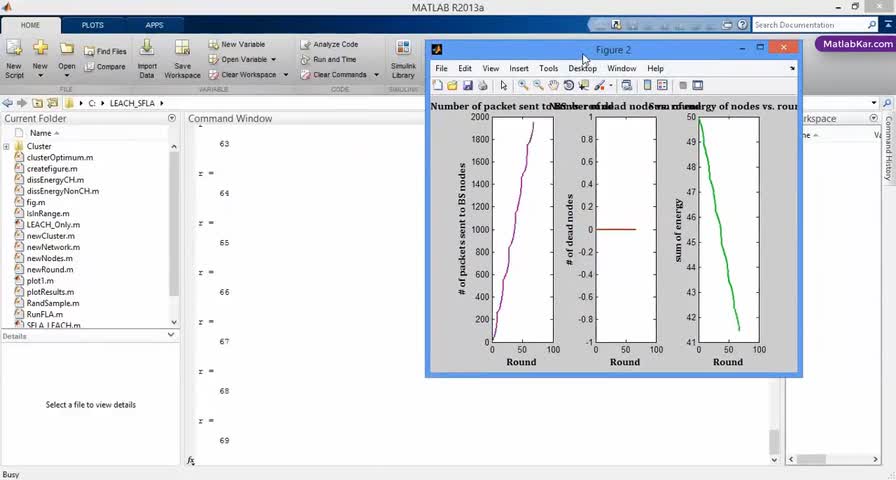The height and width of the screenshot is (480, 896).
Task: Open Window menu in Figure 2
Action: point(622,69)
